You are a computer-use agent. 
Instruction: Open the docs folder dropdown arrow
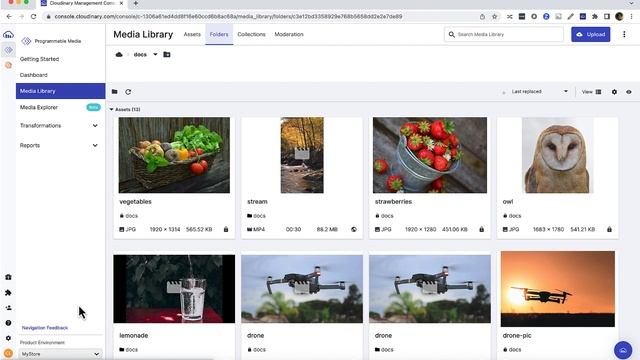coord(155,54)
